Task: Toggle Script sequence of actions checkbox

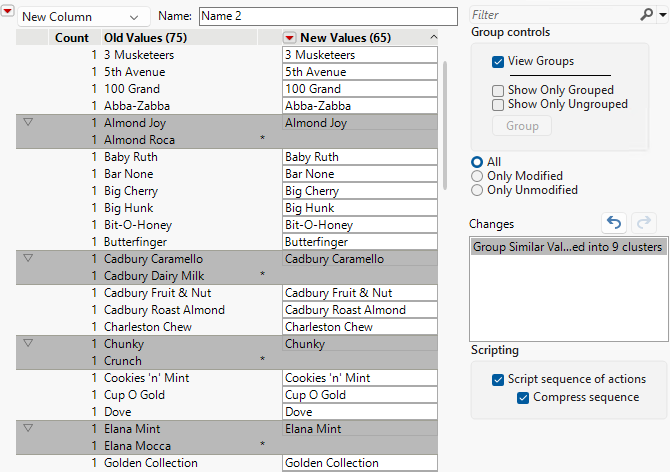Action: [x=498, y=379]
